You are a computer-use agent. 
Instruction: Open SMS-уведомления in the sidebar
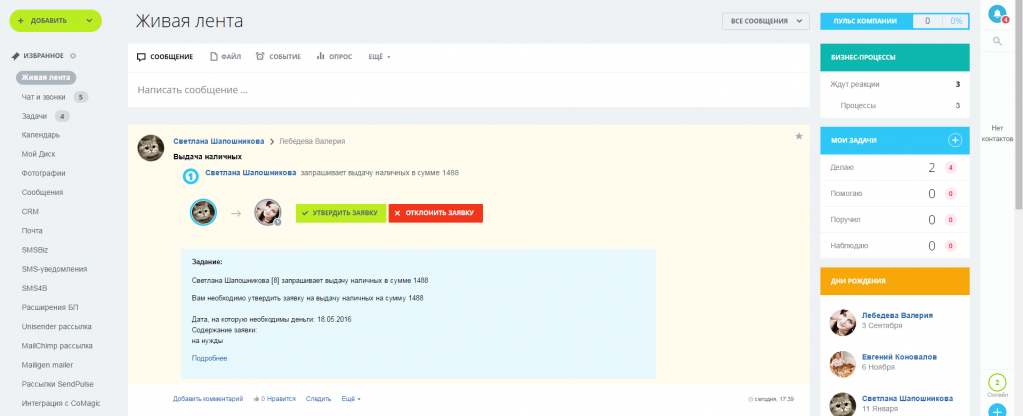[x=54, y=269]
